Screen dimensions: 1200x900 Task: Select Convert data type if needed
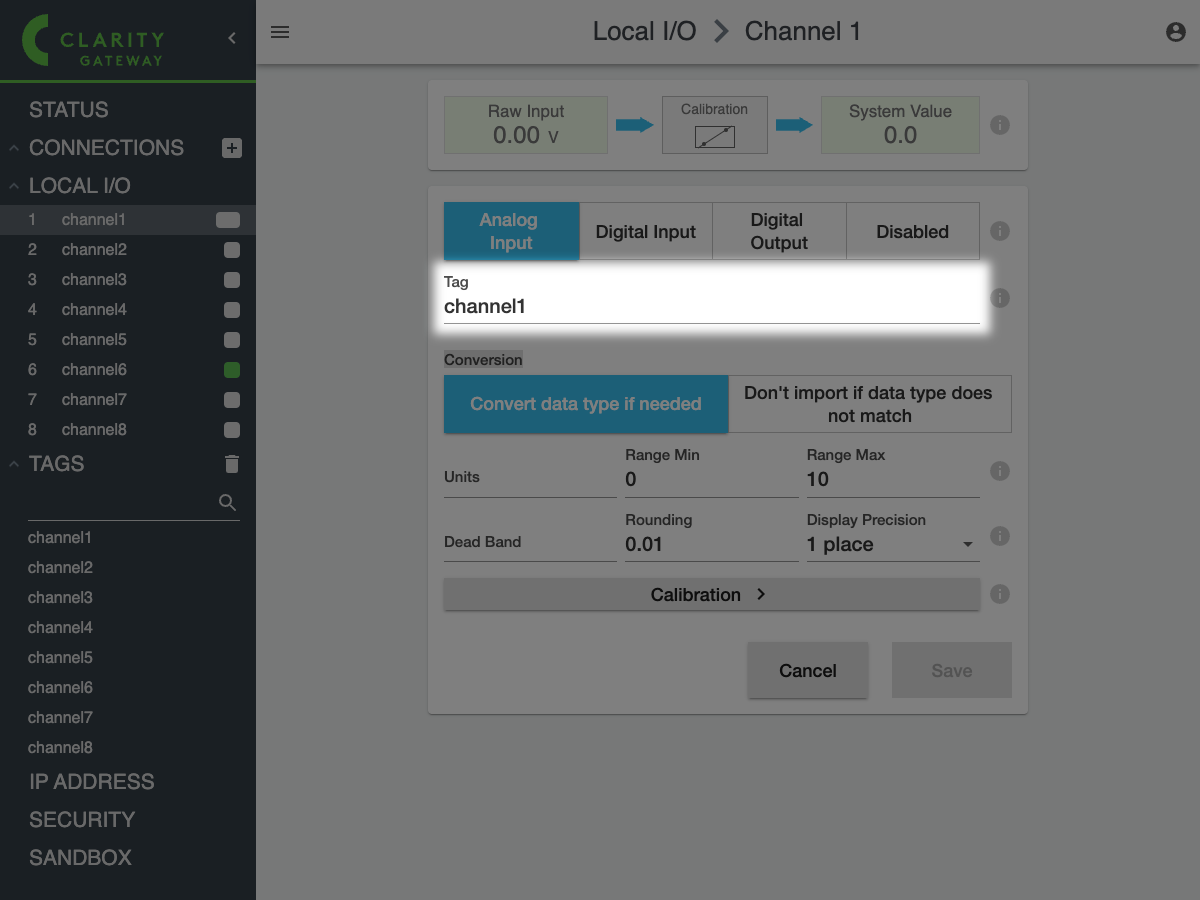point(586,404)
